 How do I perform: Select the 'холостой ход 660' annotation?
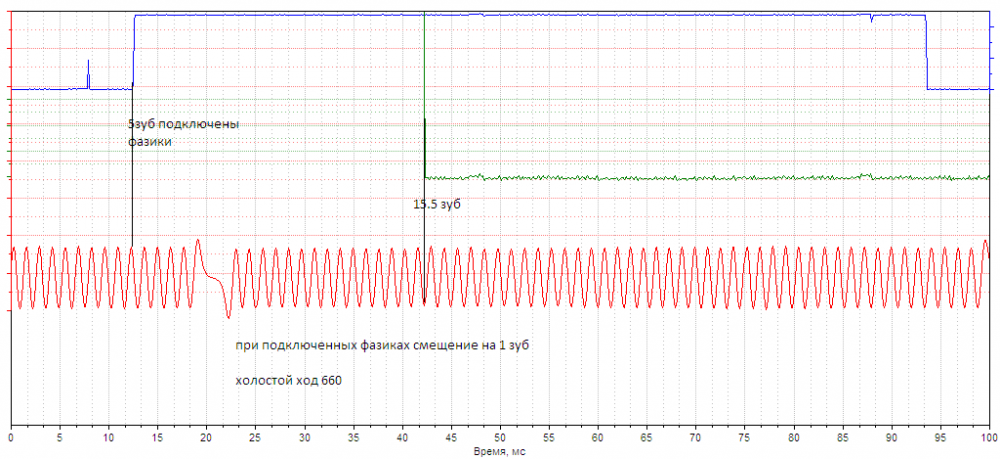click(x=288, y=381)
